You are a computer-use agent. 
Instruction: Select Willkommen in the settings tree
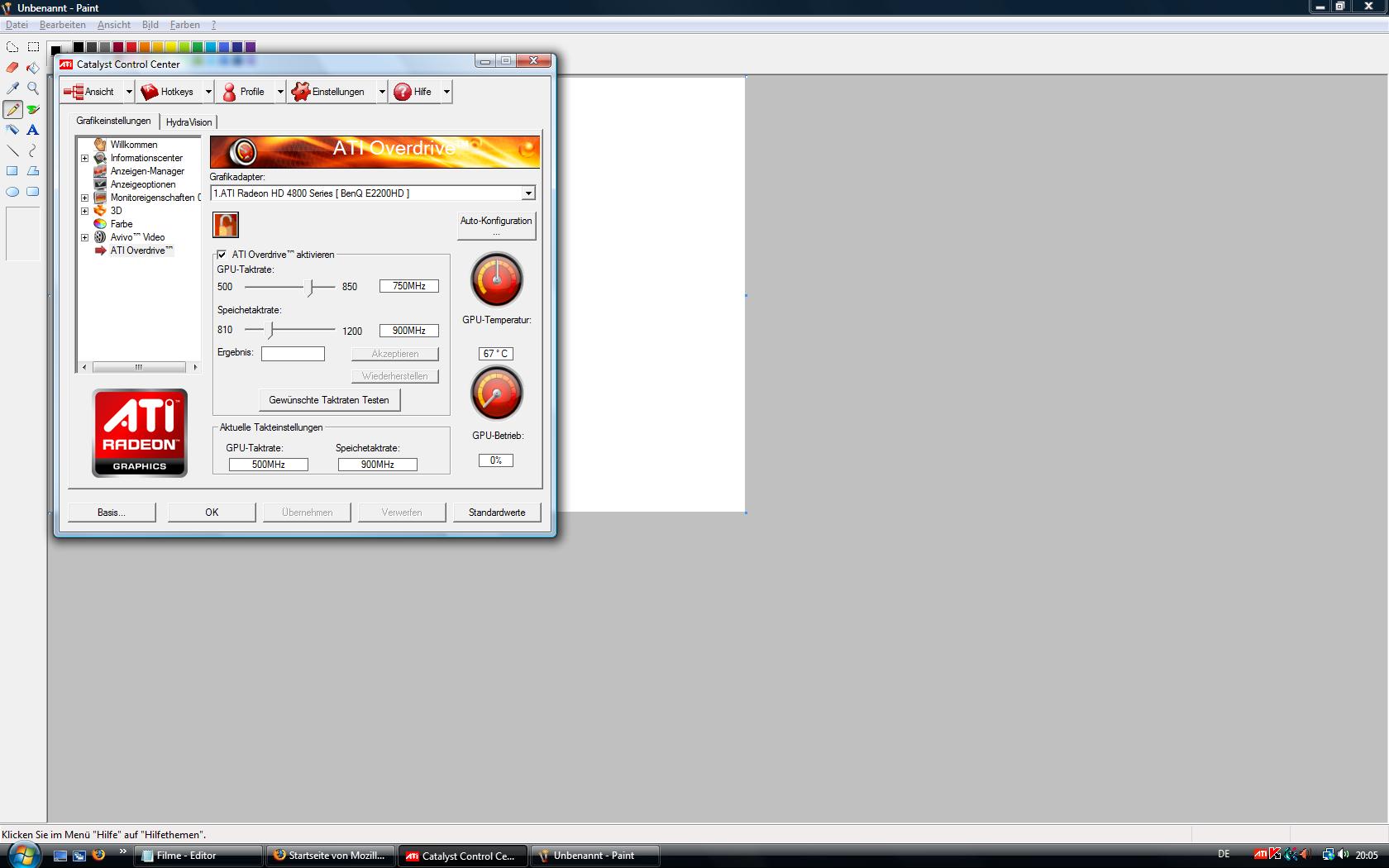tap(133, 145)
